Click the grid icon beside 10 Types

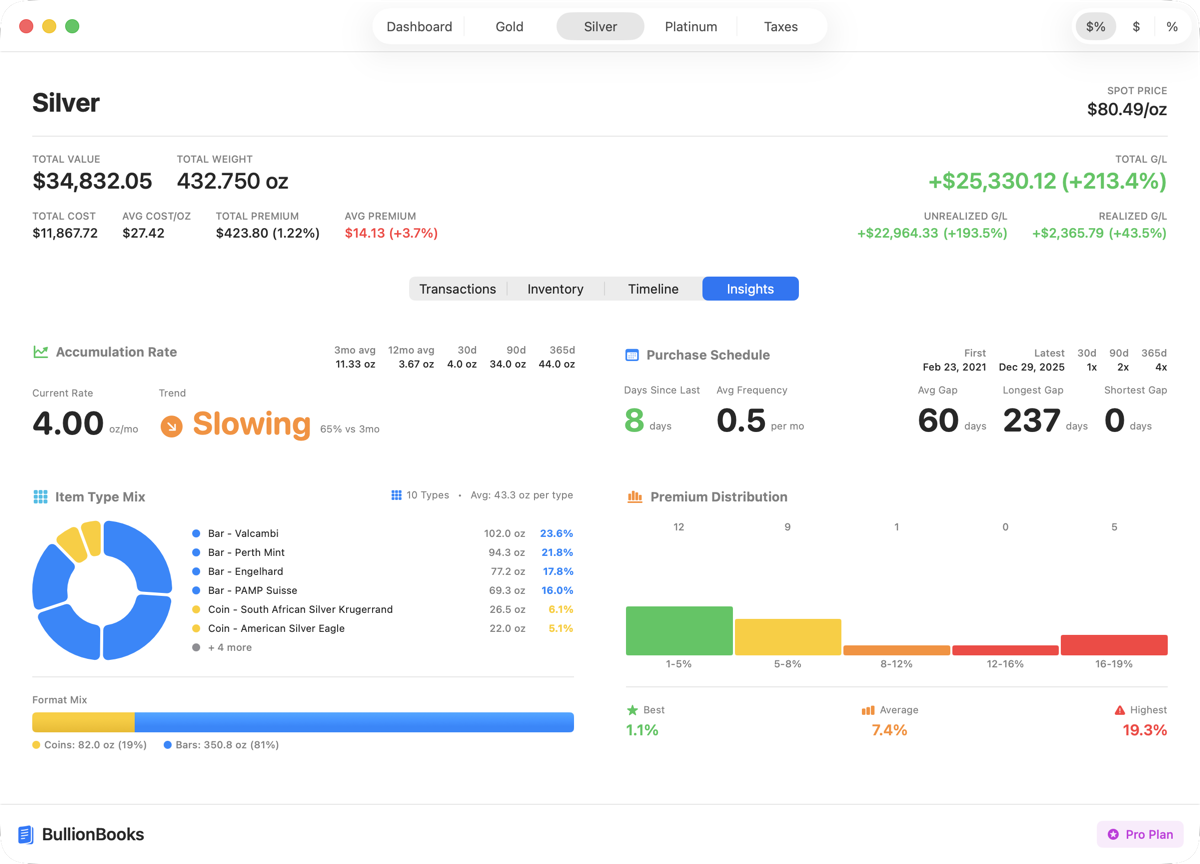point(396,495)
